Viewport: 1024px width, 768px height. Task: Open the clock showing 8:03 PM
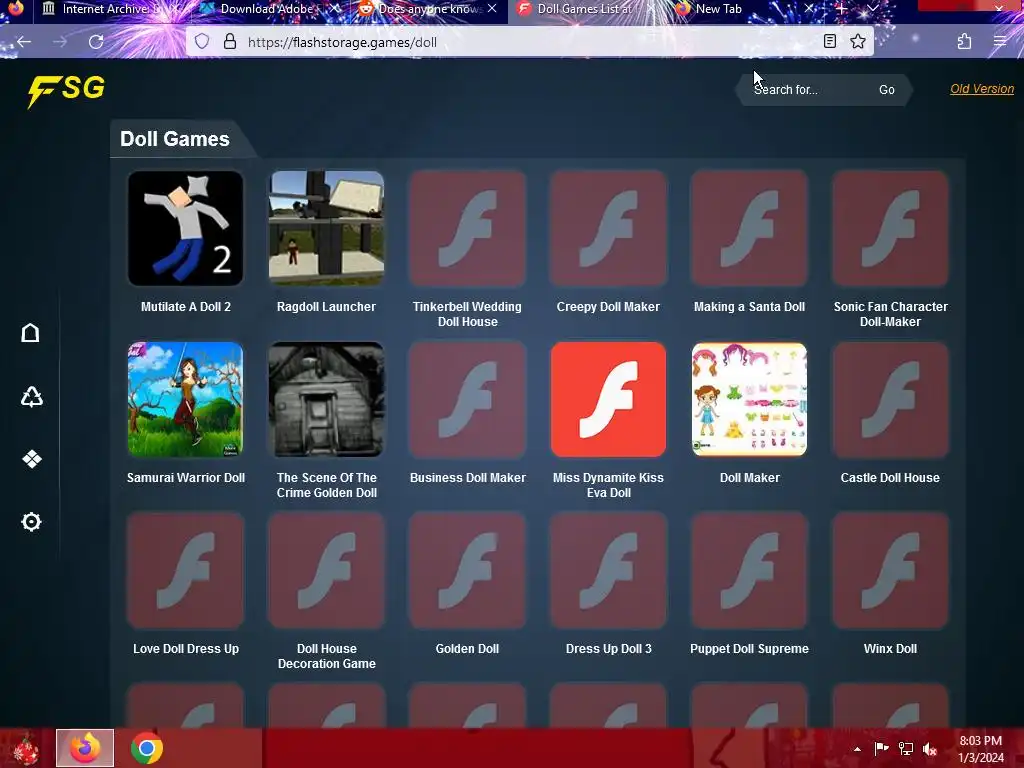[981, 749]
